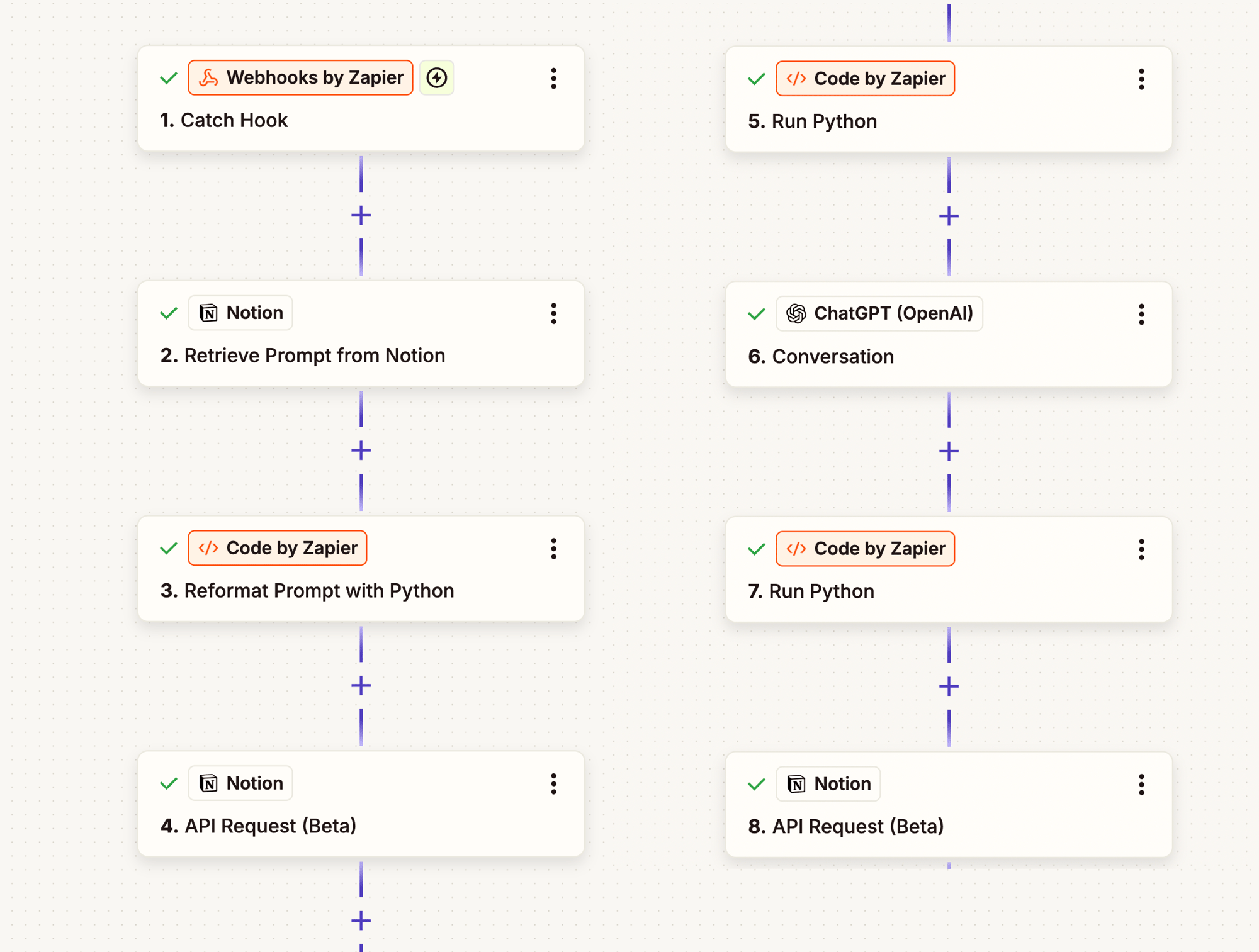Click the Notion icon on step 8
The image size is (1259, 952).
coord(796,784)
